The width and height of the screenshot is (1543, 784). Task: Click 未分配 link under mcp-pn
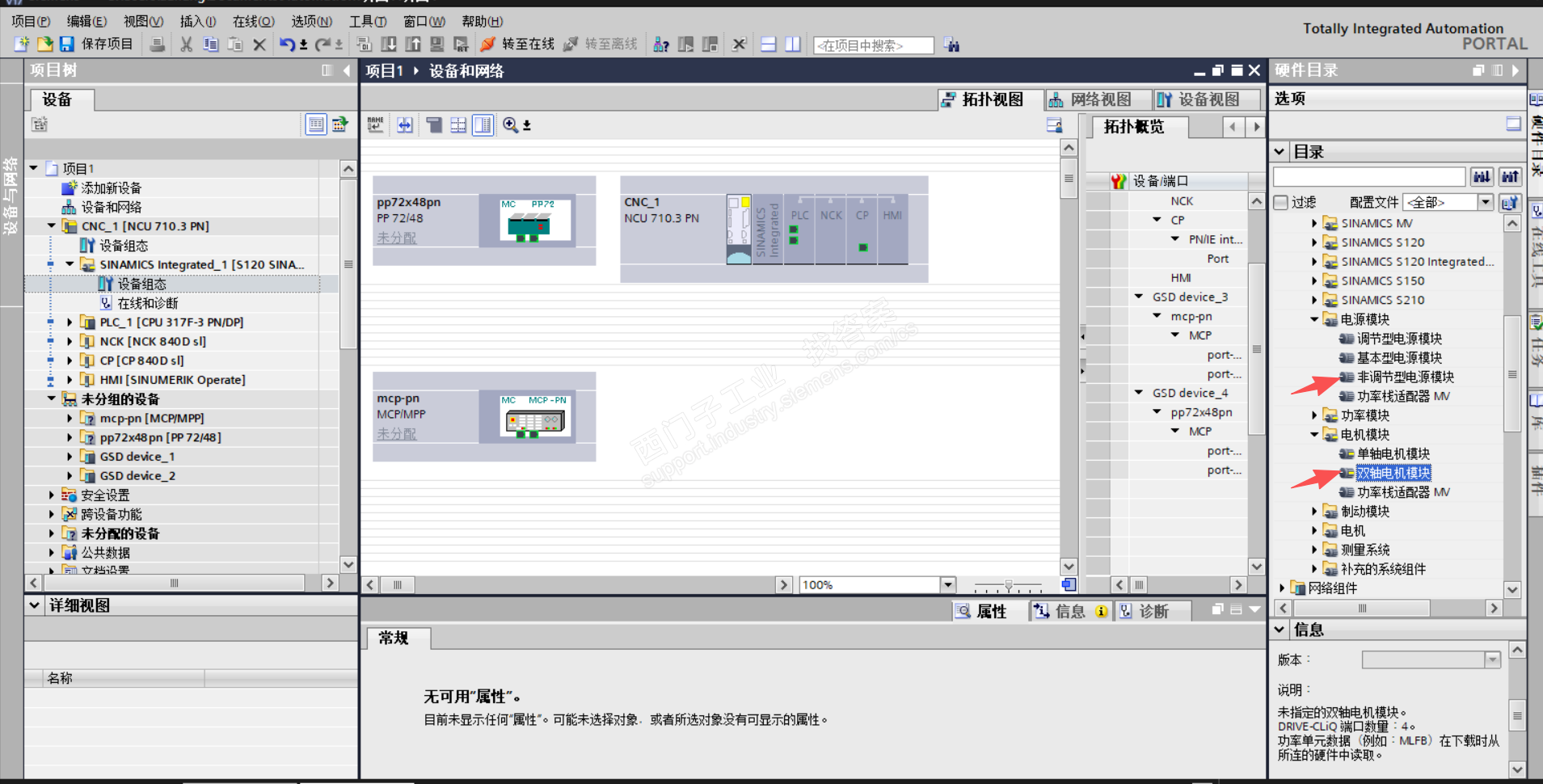[396, 434]
